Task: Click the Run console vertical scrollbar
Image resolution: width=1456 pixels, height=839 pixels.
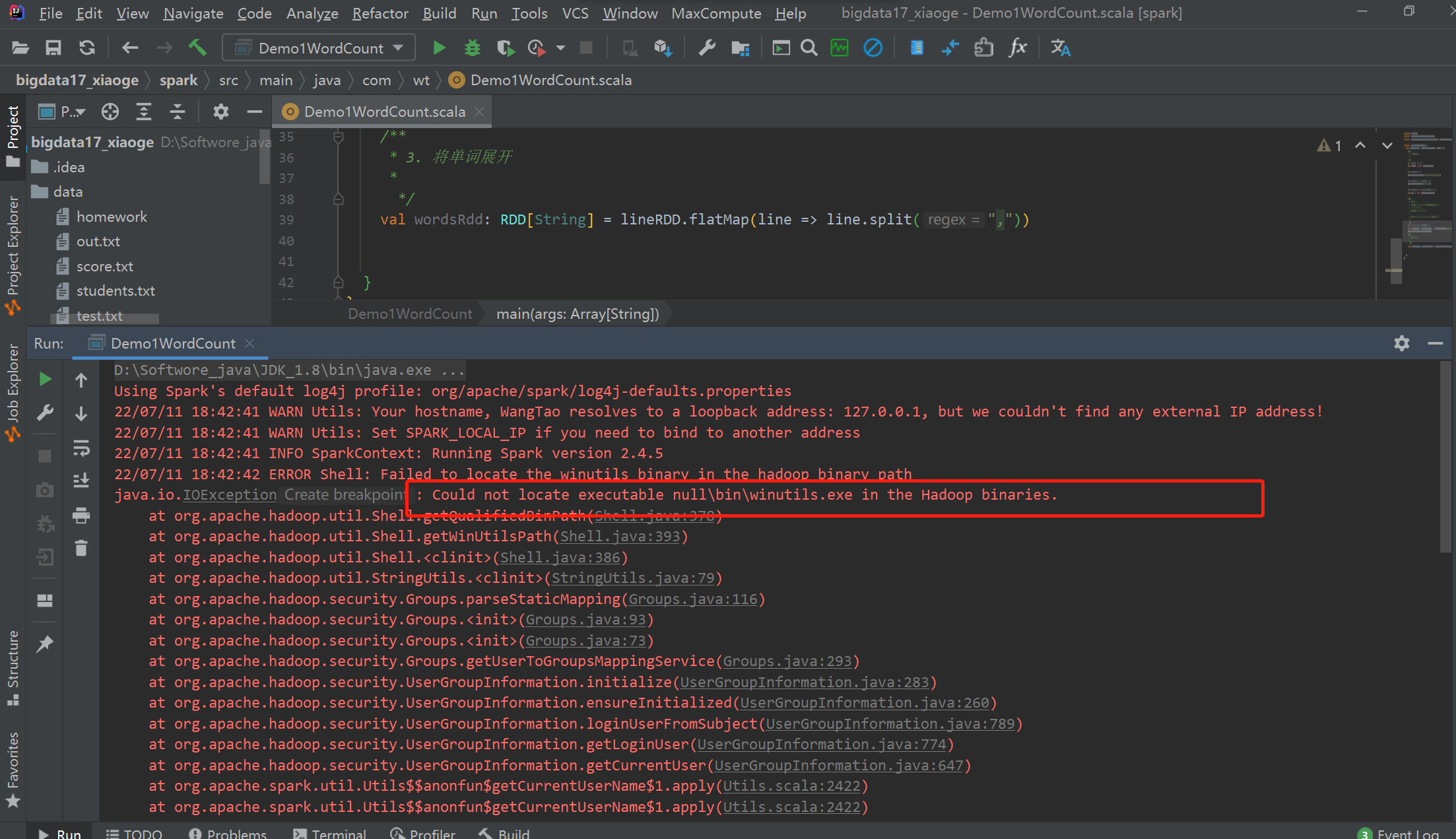Action: pyautogui.click(x=1445, y=455)
